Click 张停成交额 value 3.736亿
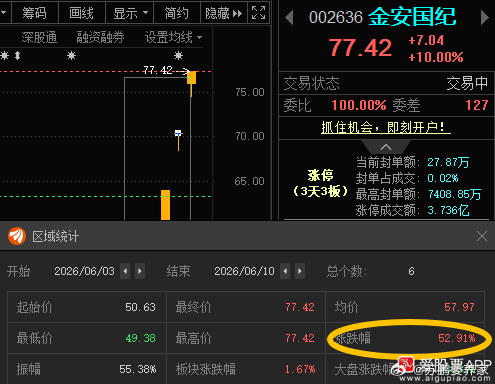Image resolution: width=495 pixels, height=384 pixels. point(448,210)
